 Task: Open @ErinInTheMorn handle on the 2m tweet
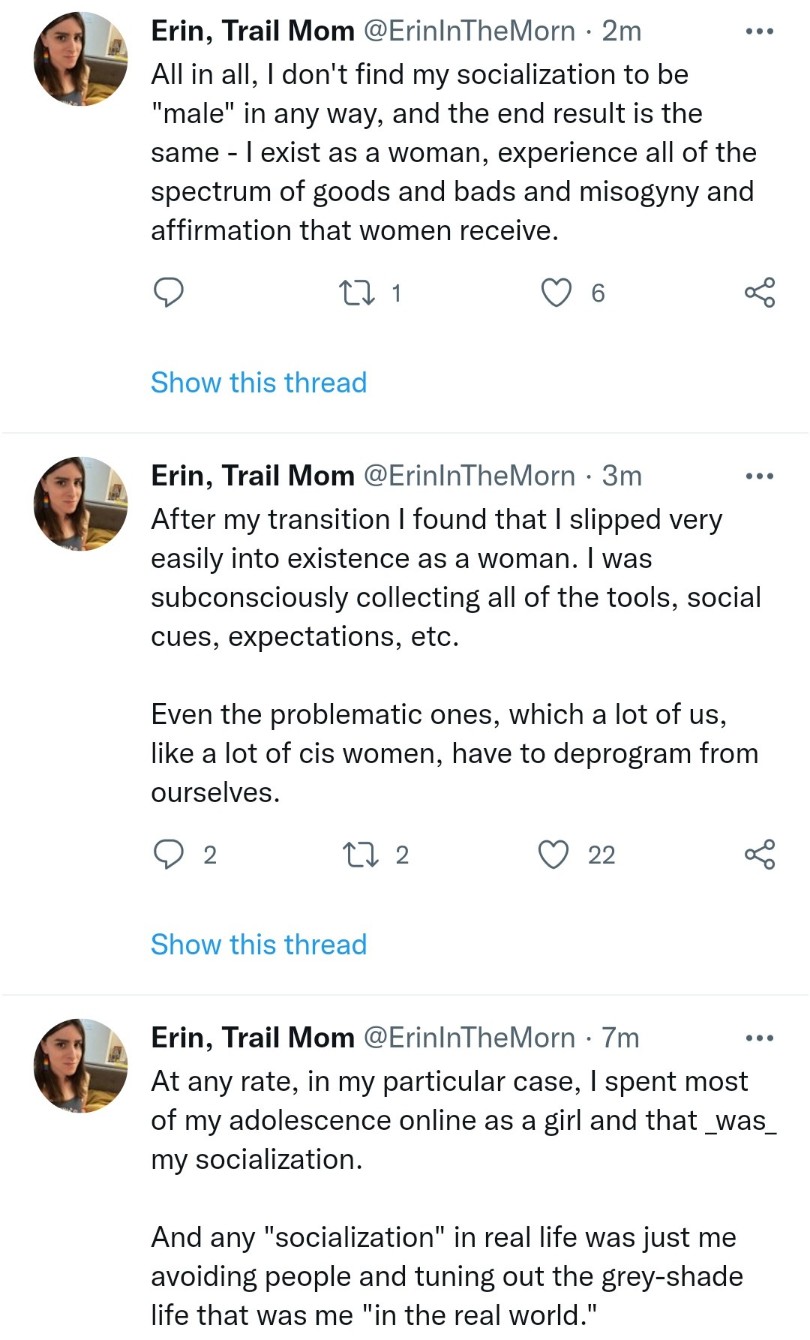pos(468,32)
